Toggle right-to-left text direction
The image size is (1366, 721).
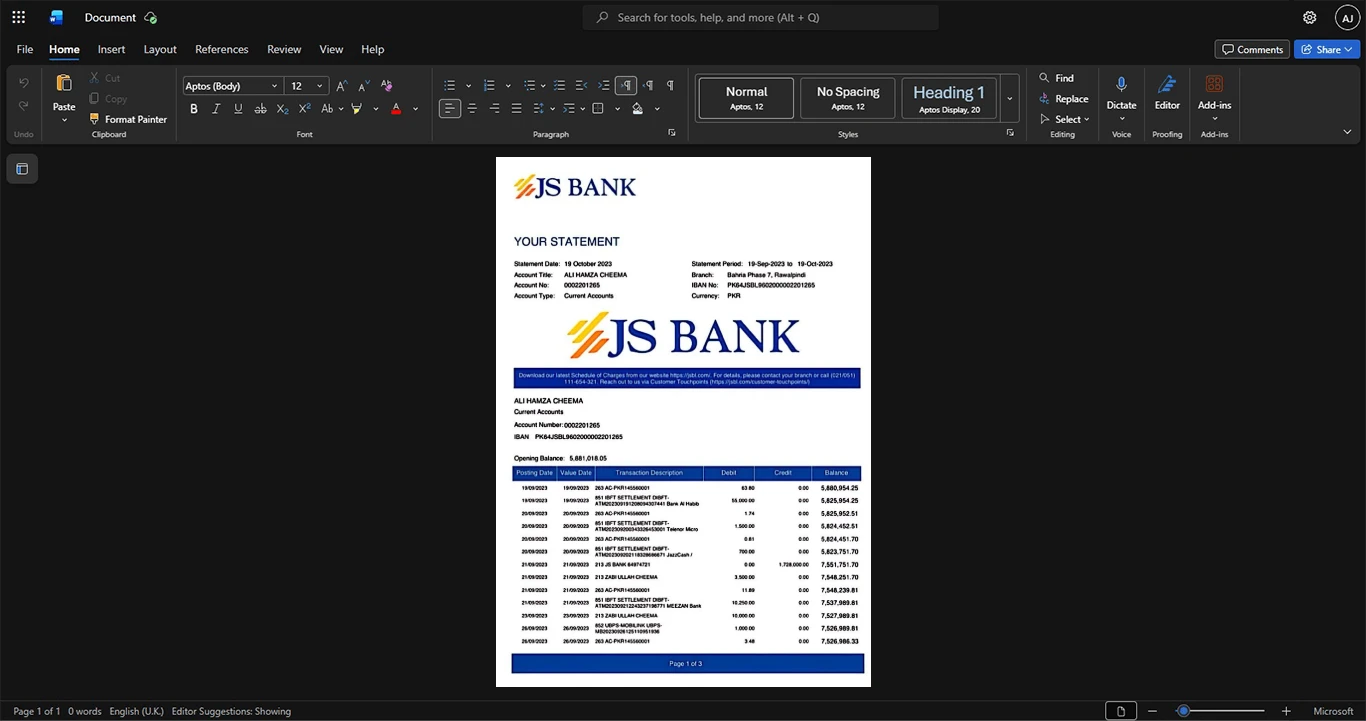pyautogui.click(x=648, y=86)
